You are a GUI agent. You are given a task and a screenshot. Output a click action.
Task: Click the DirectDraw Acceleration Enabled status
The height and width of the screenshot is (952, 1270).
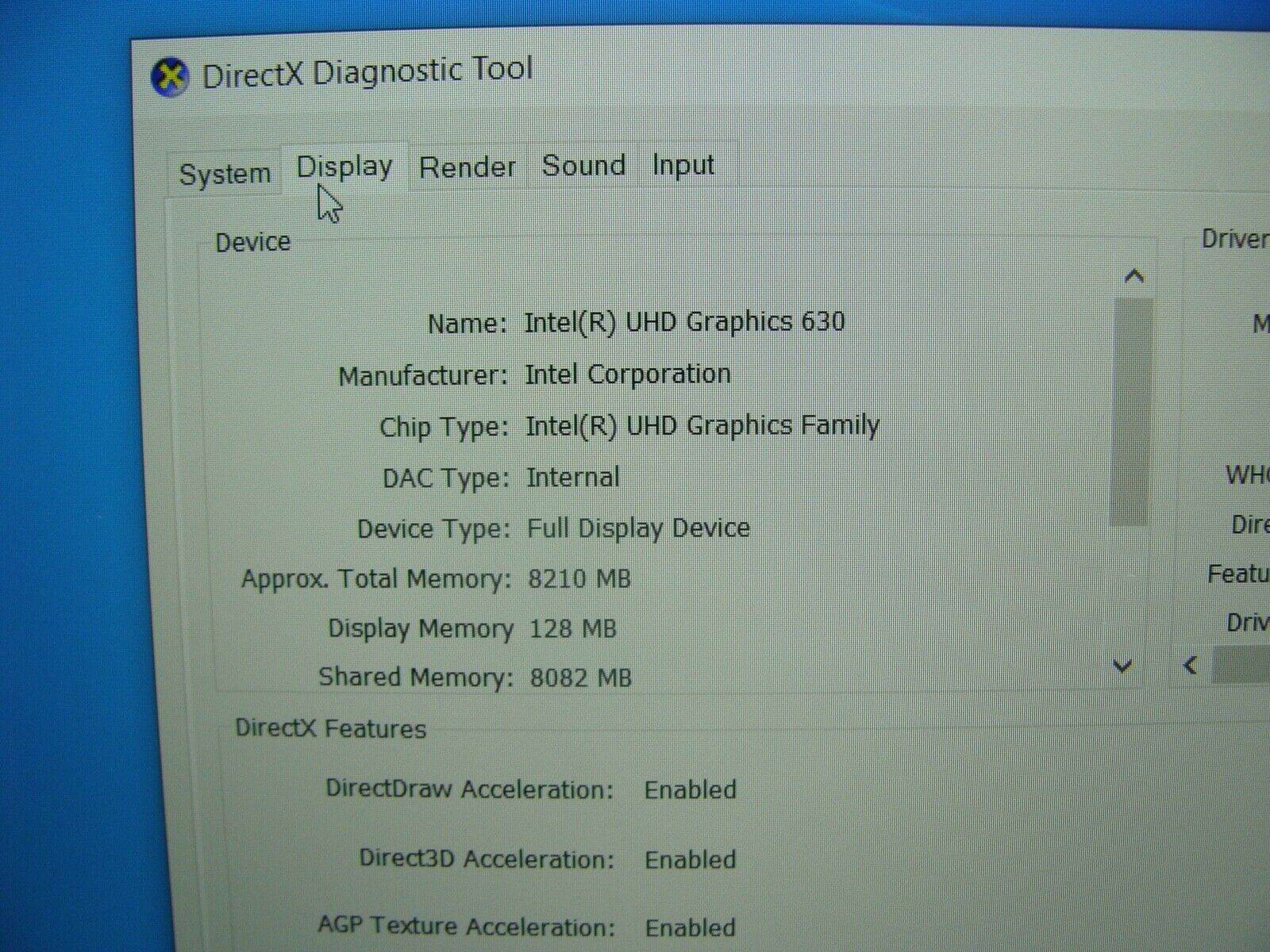pos(690,790)
